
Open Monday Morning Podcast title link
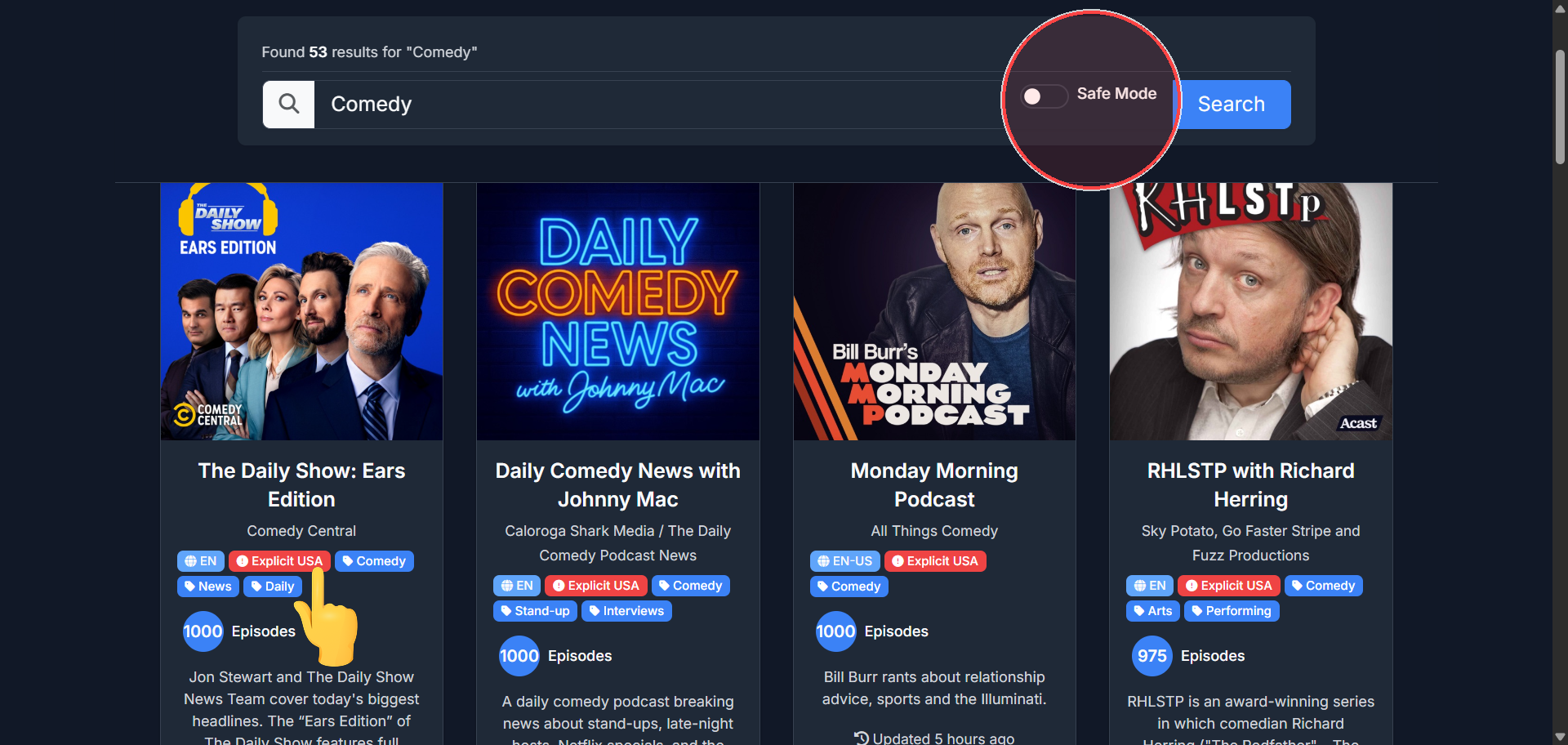point(934,484)
